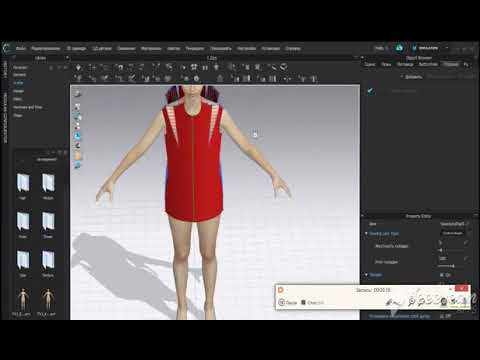480x360 pixels.
Task: Click the orange logo icon of recorder window
Action: (281, 290)
